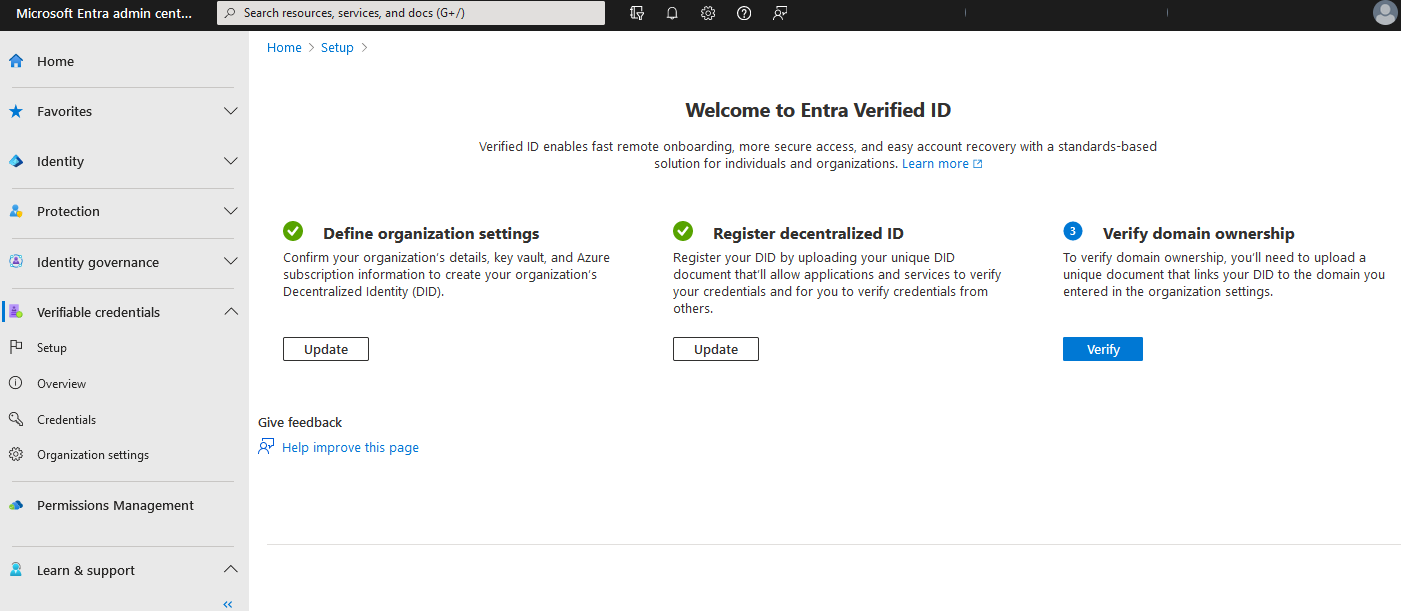The width and height of the screenshot is (1401, 611).
Task: Click the search resources field at the top
Action: (410, 13)
